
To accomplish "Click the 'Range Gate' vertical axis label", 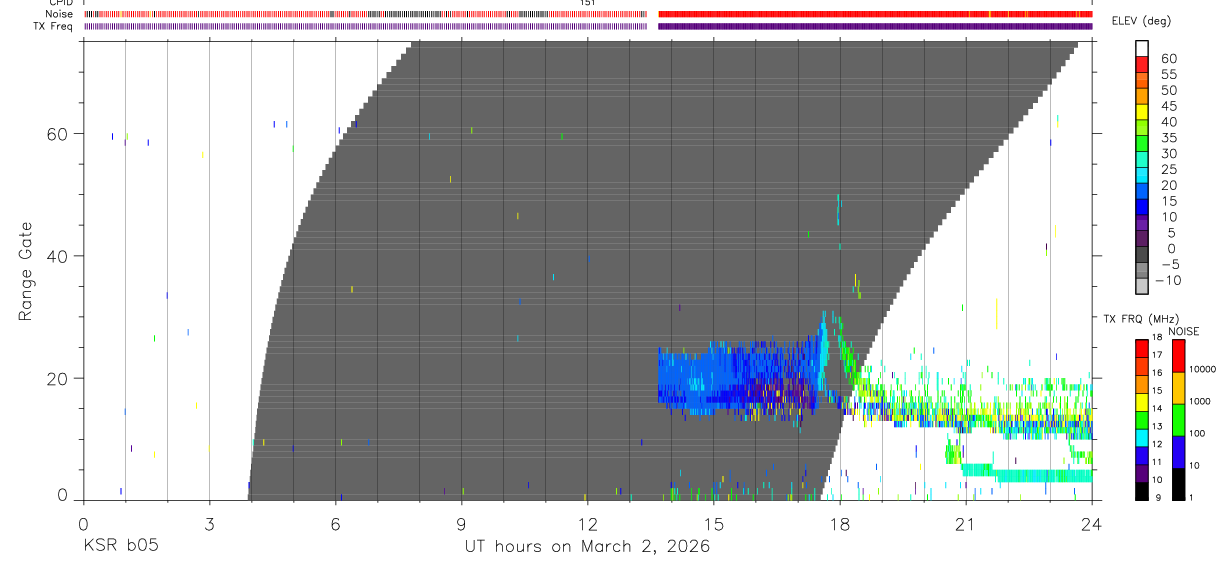I will point(26,271).
